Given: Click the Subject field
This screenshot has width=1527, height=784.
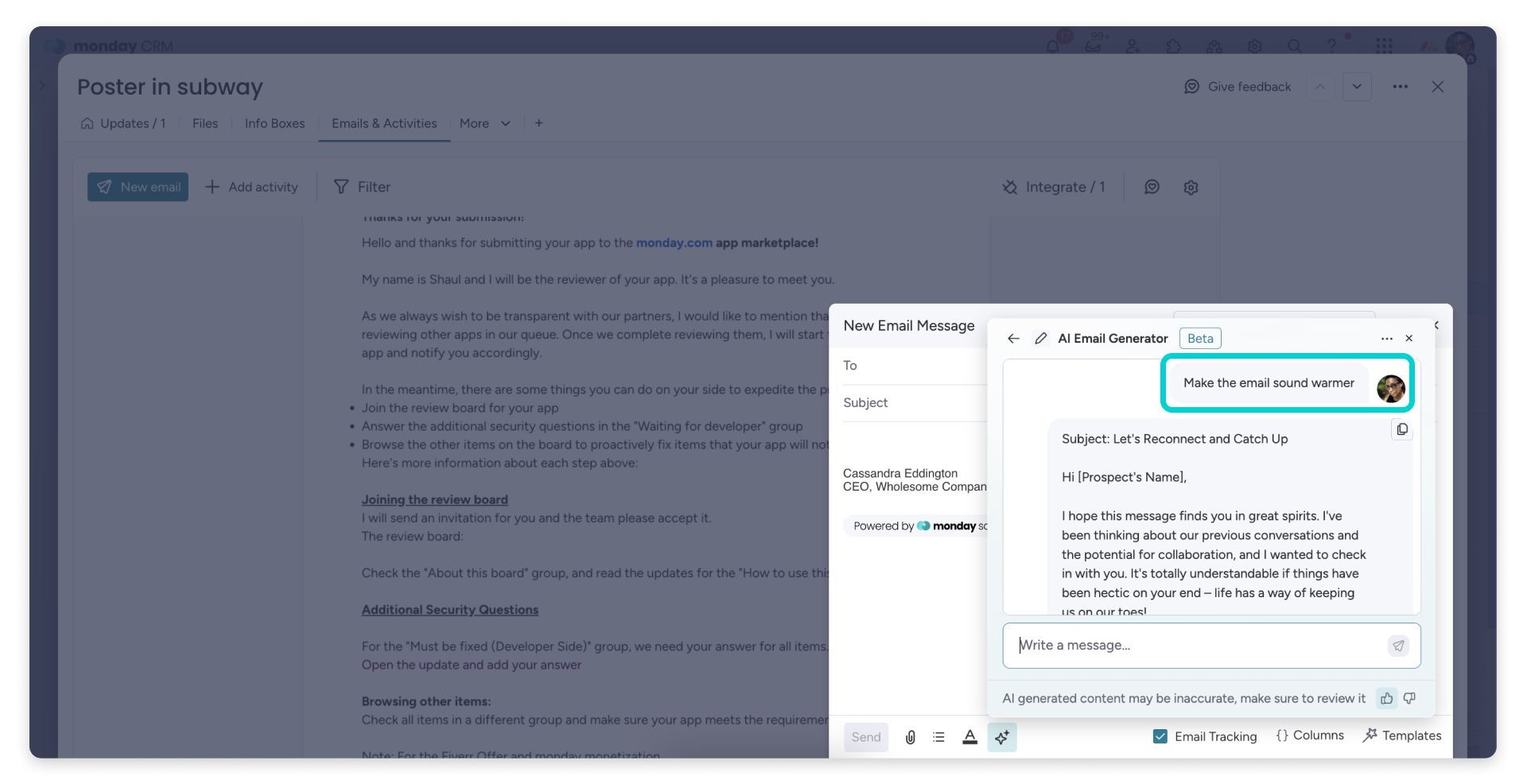Looking at the screenshot, I should 915,403.
